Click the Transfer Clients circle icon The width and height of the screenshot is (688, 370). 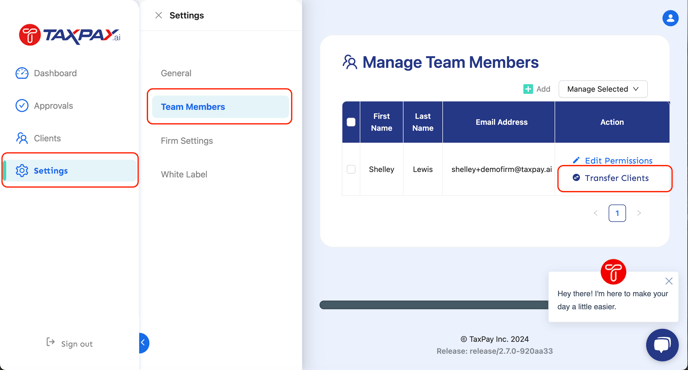click(x=576, y=177)
